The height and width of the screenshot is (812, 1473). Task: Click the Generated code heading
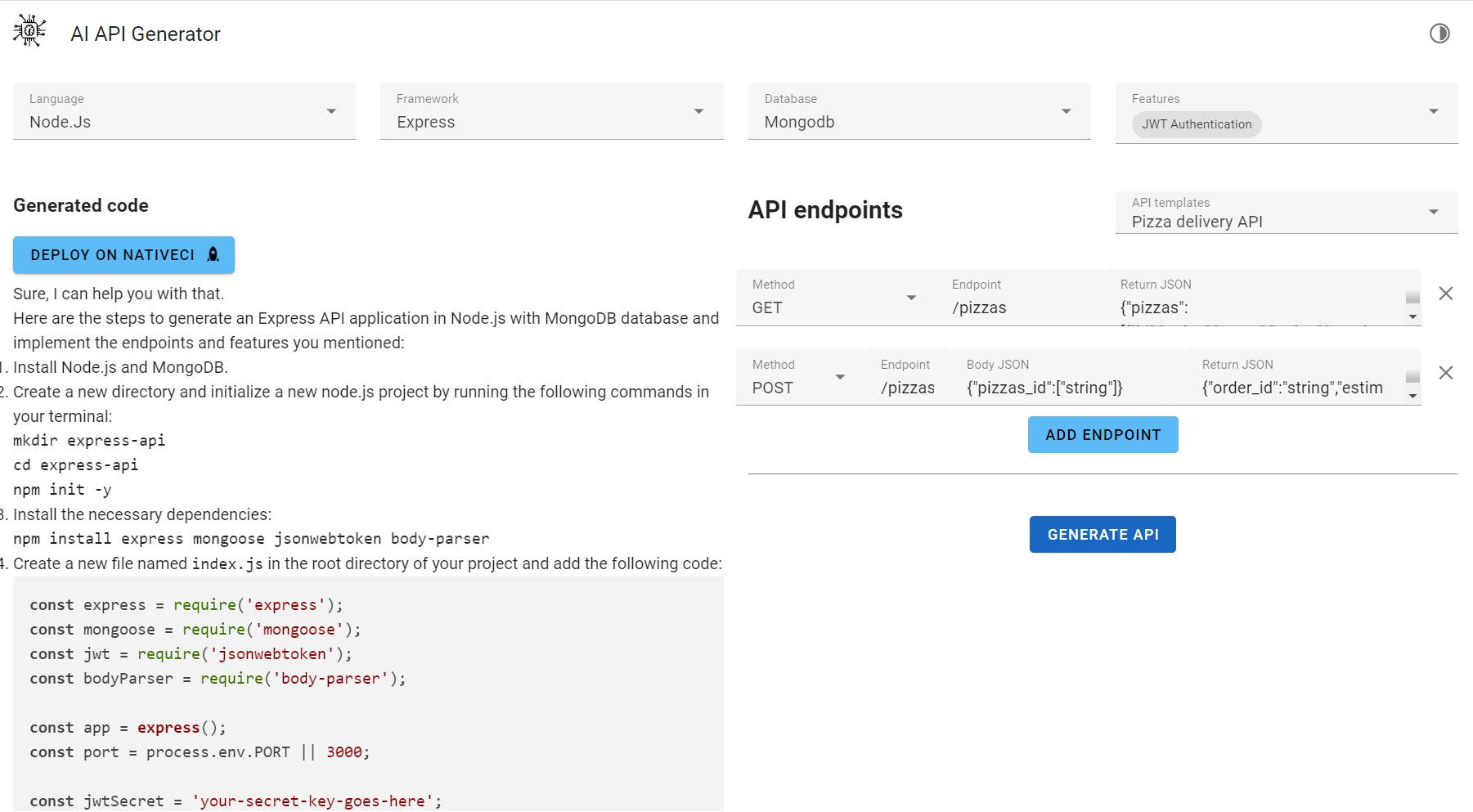(81, 205)
